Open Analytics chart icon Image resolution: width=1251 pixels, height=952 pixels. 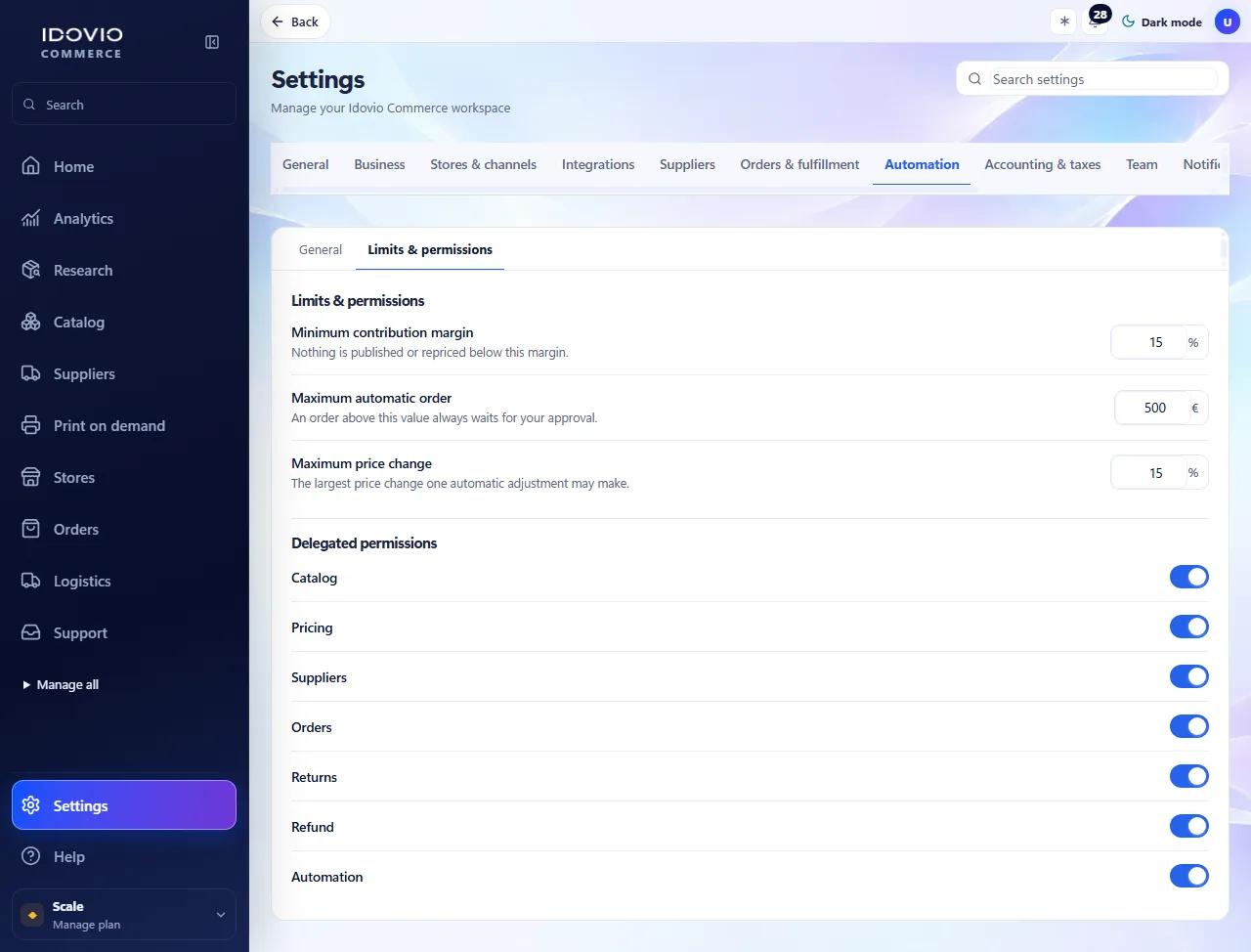click(x=31, y=218)
